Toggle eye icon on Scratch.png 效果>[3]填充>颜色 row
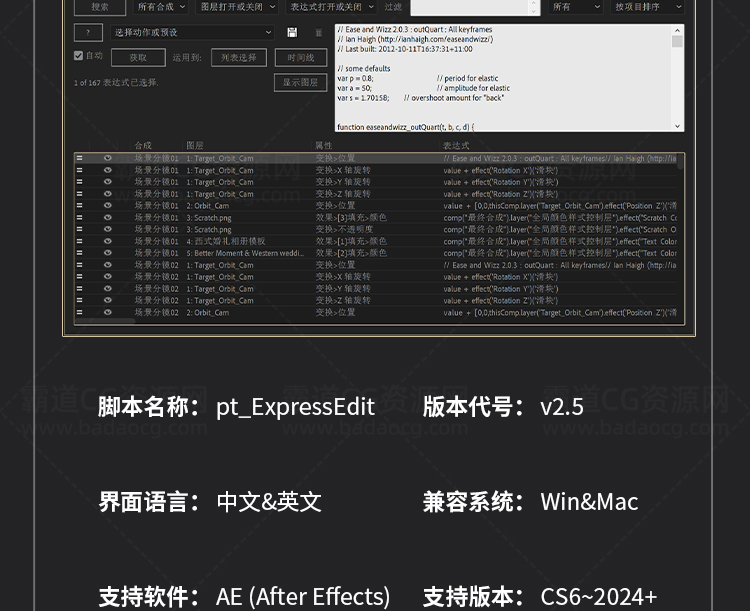750x611 pixels. [x=108, y=217]
